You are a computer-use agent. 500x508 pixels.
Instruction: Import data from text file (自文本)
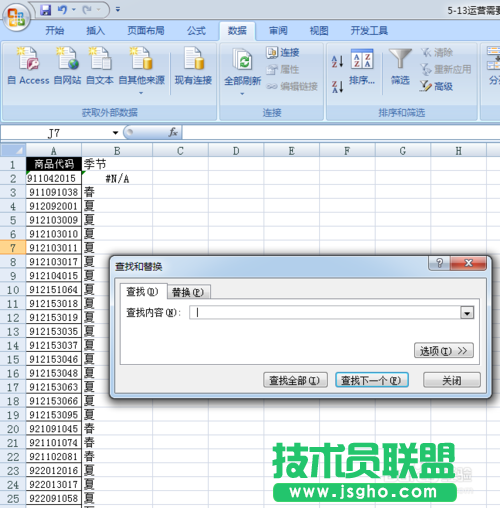coord(100,66)
